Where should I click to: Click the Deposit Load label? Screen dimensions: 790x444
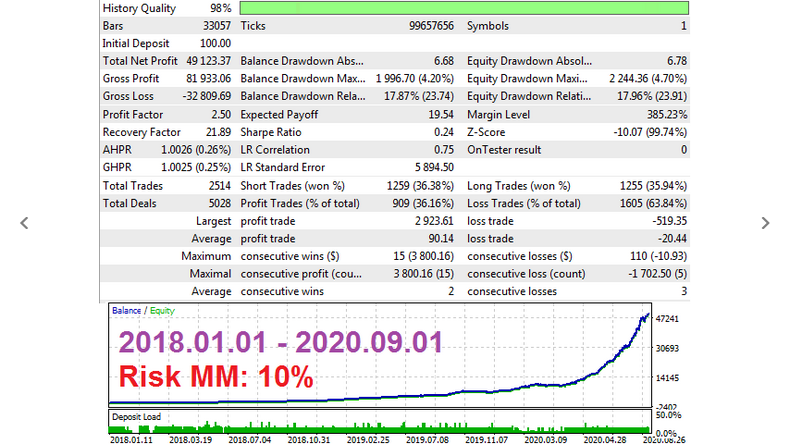(137, 417)
